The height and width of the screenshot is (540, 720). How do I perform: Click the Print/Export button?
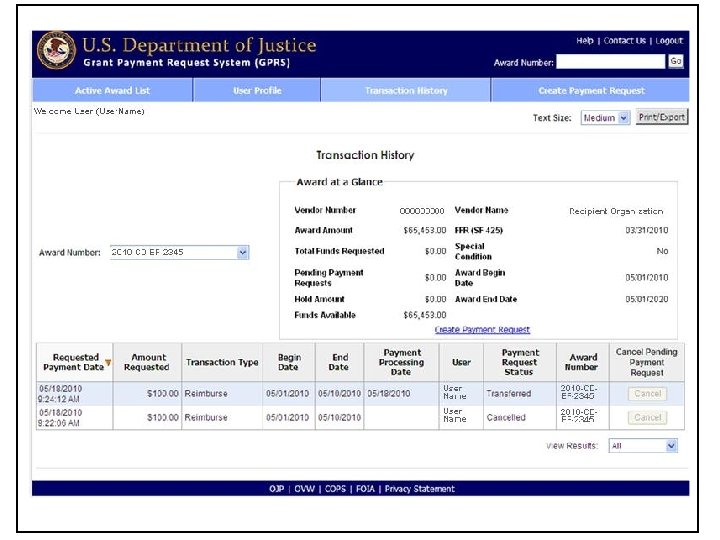pos(662,117)
